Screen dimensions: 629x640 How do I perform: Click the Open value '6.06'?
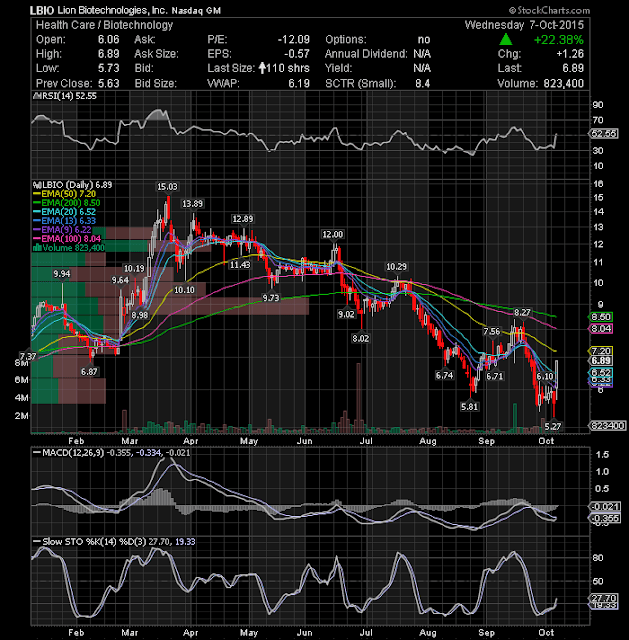coord(109,40)
